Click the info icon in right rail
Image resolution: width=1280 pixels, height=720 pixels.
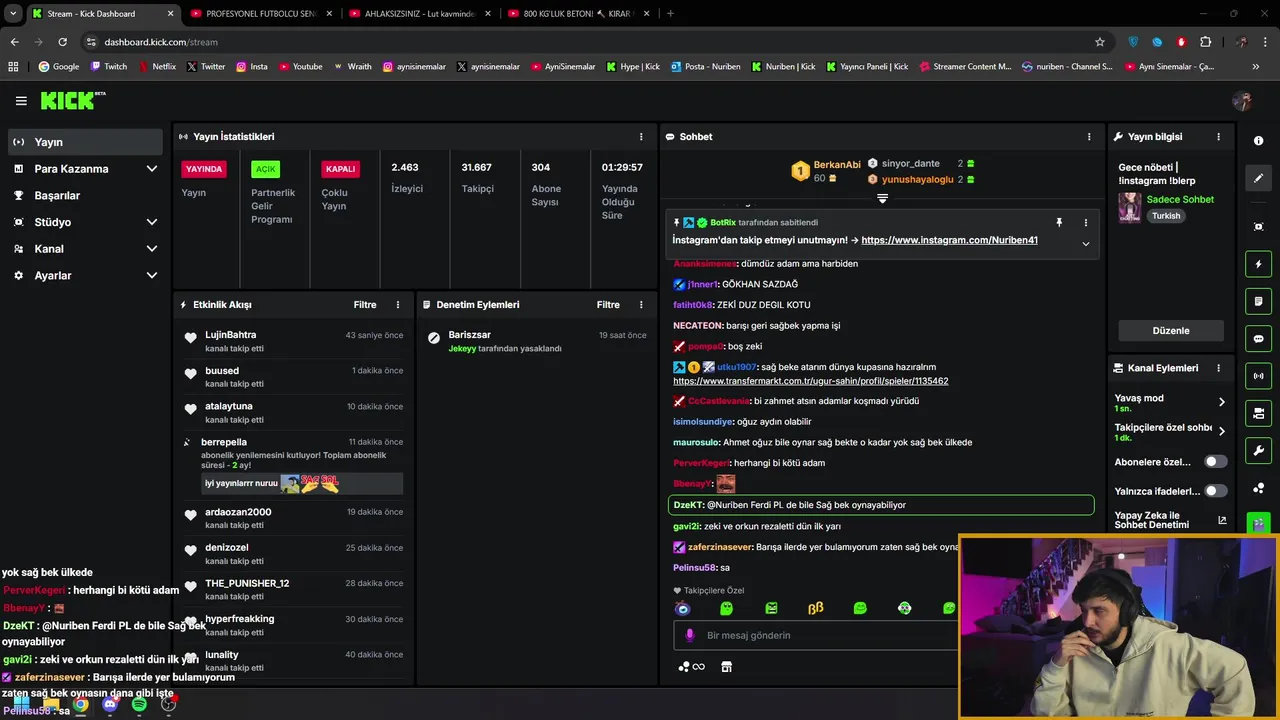(x=1259, y=141)
